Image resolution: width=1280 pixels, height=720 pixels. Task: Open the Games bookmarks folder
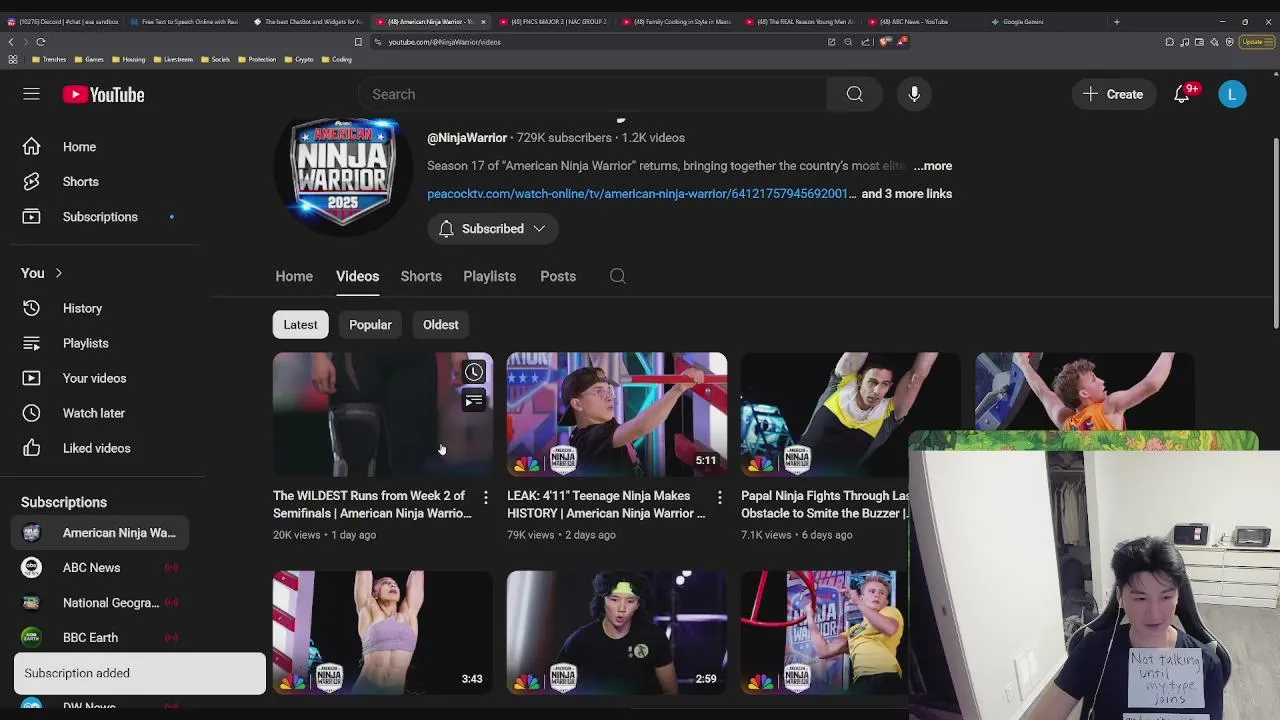[x=89, y=59]
